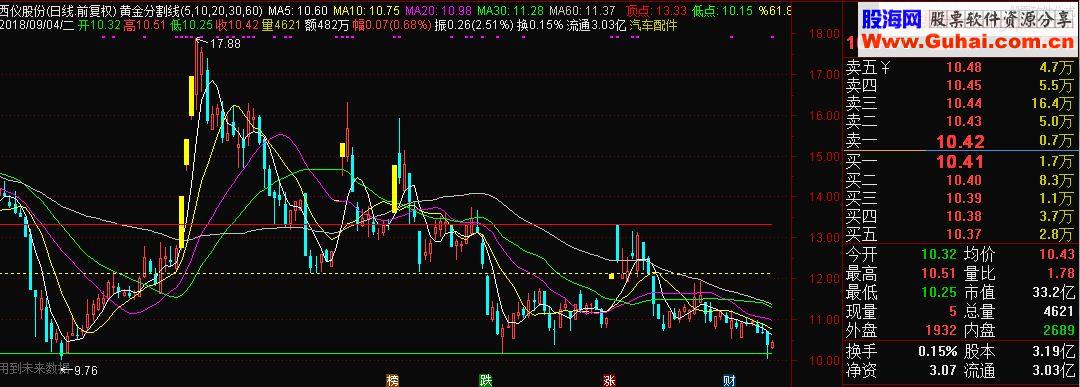The image size is (1080, 387).
Task: Select the 9.76 low price marker
Action: tap(85, 370)
